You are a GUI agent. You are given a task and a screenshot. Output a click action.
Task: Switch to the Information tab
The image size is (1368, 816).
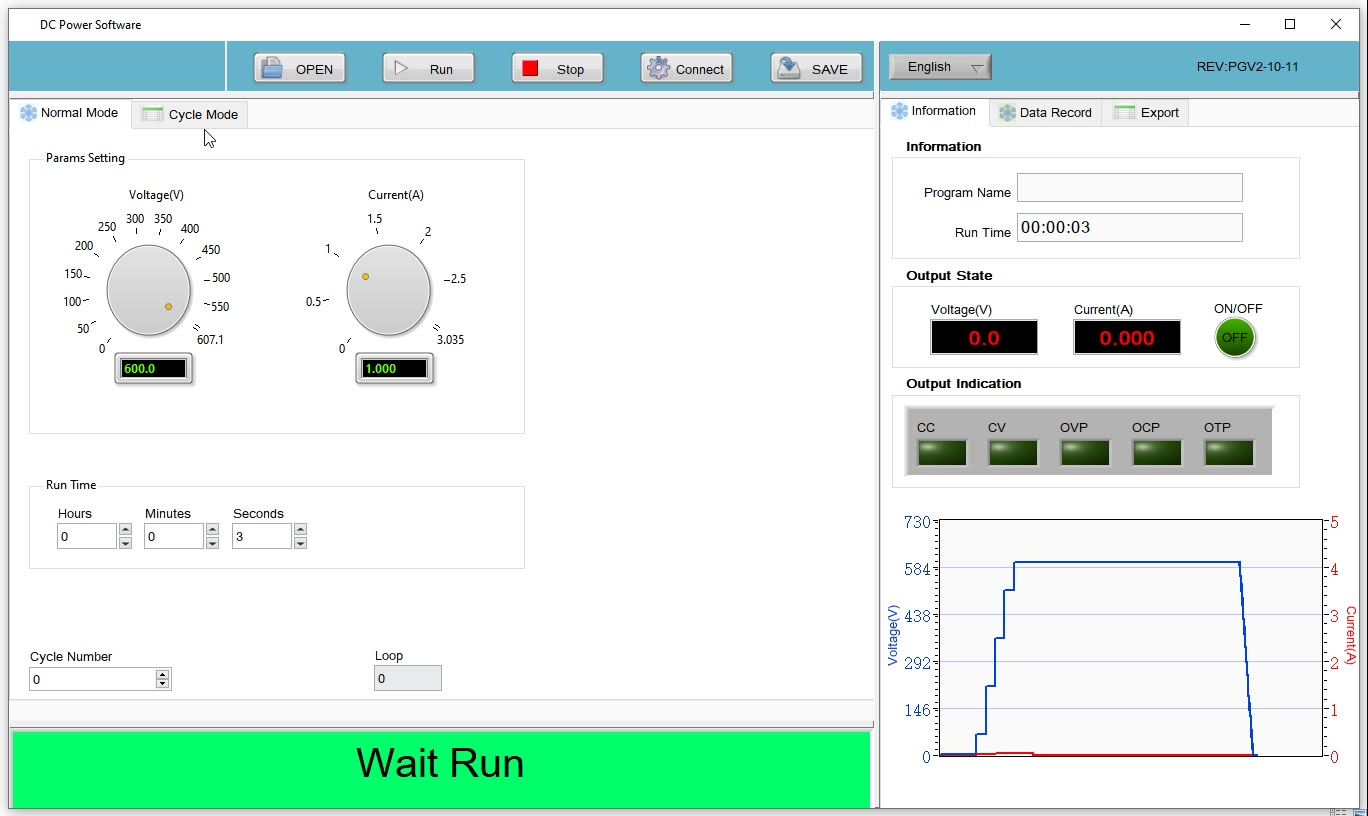point(934,112)
